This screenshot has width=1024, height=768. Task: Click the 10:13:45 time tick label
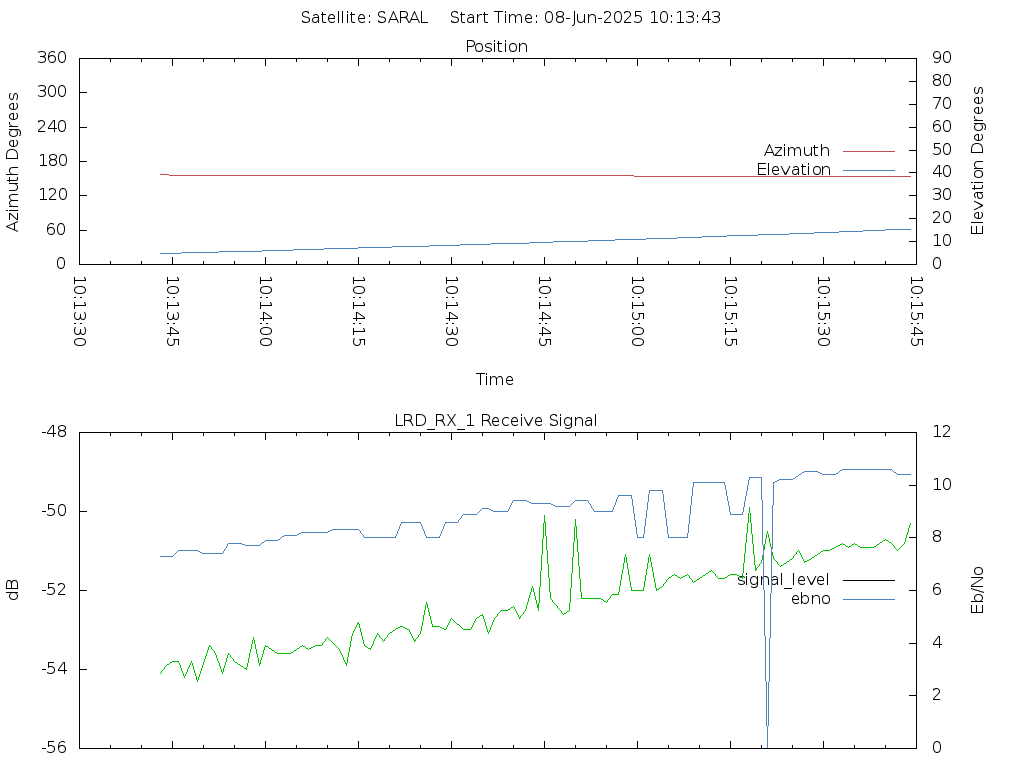(172, 312)
